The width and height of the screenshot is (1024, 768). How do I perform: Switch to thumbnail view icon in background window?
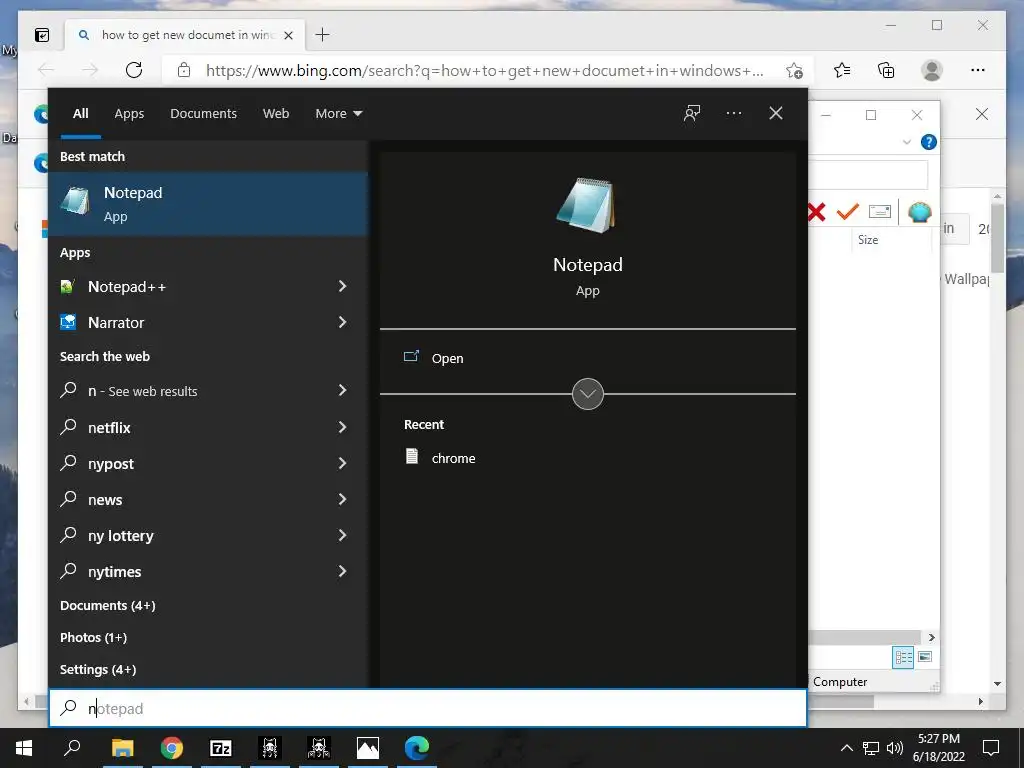tap(925, 656)
